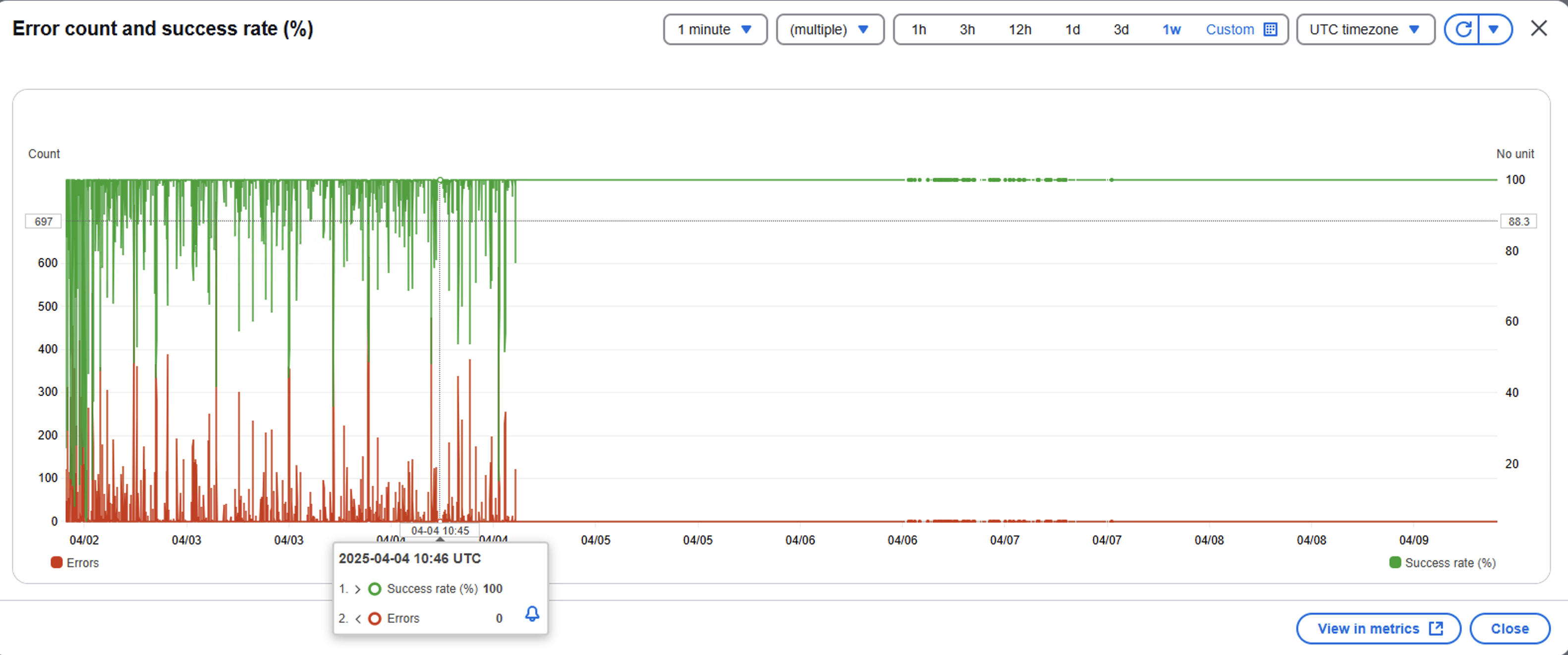
Task: Open refresh options dropdown arrow
Action: (1493, 29)
